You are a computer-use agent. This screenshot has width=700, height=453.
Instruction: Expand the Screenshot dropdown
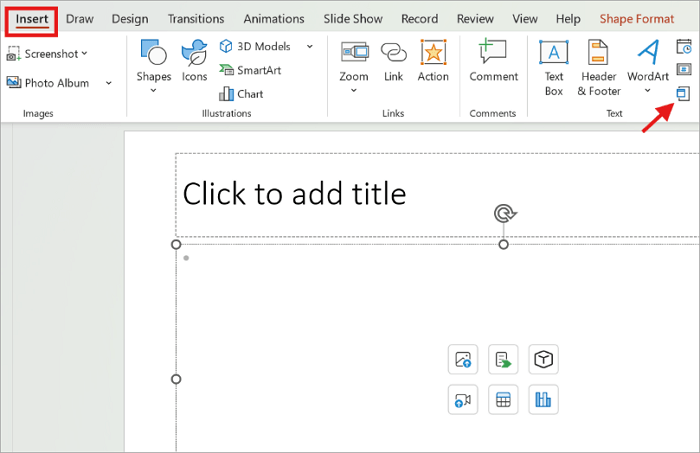tap(85, 54)
